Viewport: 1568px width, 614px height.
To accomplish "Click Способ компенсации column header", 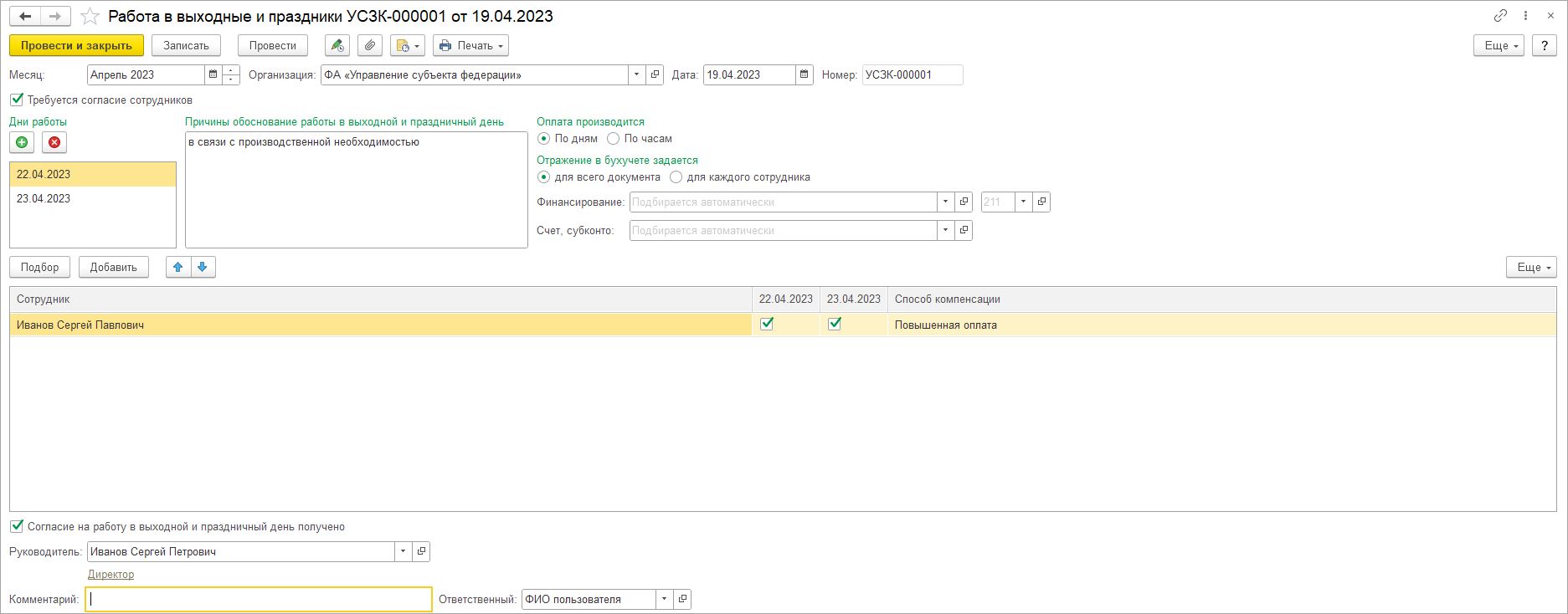I will coord(1221,299).
